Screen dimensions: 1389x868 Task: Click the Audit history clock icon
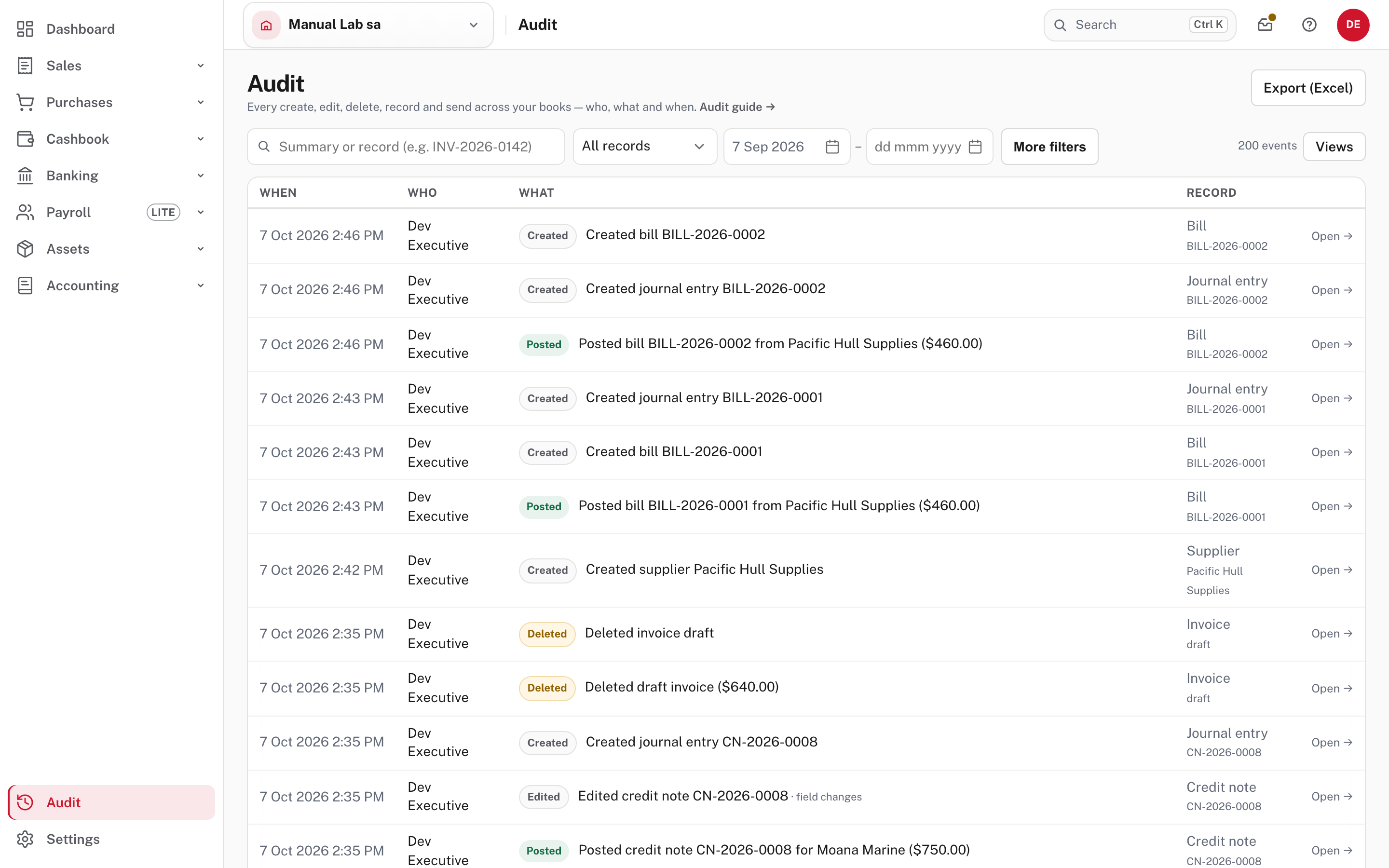coord(25,802)
